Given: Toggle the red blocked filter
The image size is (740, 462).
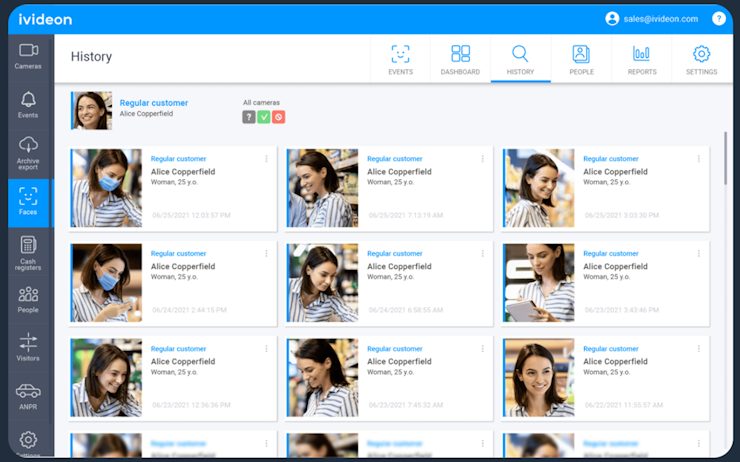Looking at the screenshot, I should (x=278, y=117).
